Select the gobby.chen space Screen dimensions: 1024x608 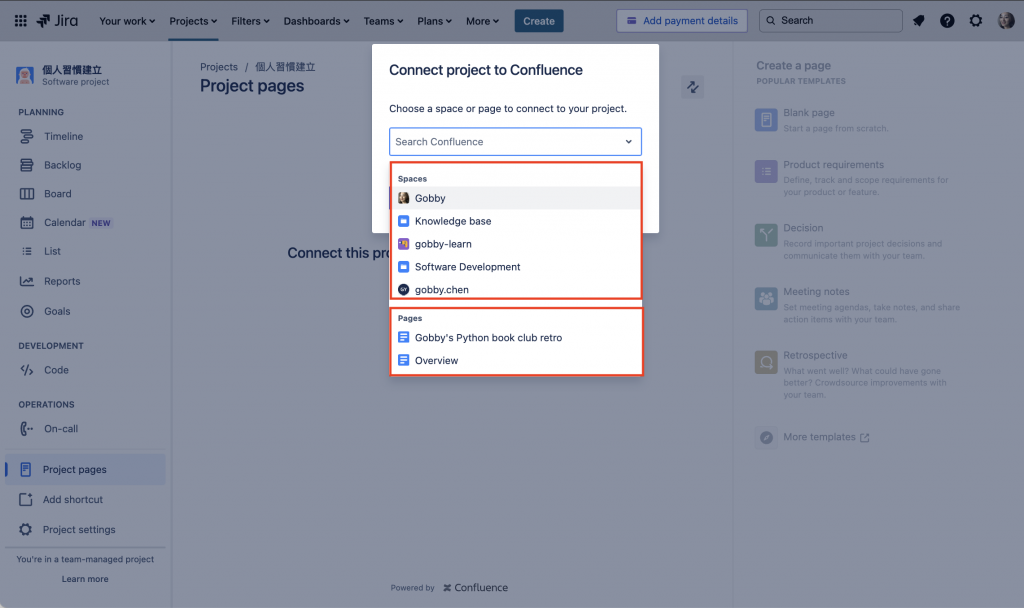point(516,289)
